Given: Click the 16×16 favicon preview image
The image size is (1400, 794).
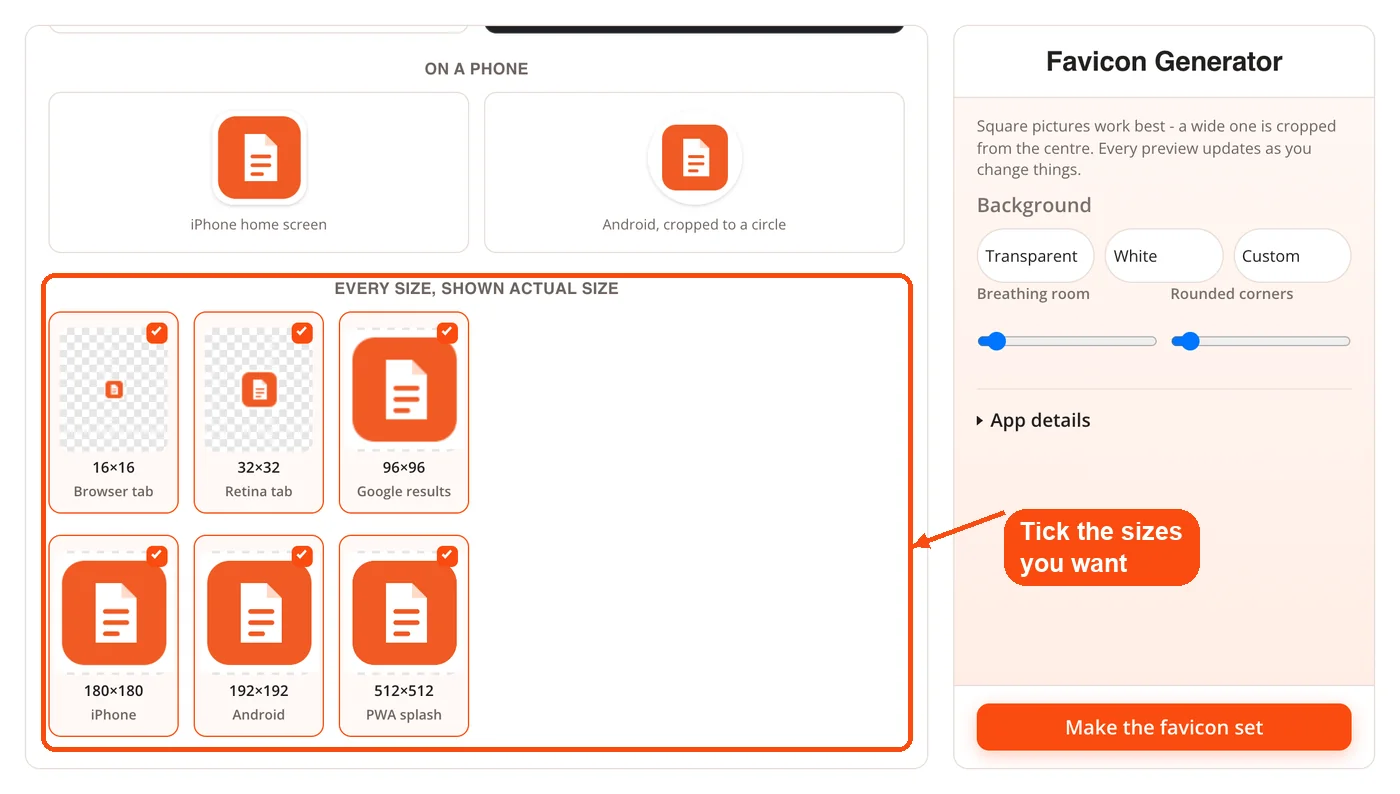Looking at the screenshot, I should click(114, 389).
